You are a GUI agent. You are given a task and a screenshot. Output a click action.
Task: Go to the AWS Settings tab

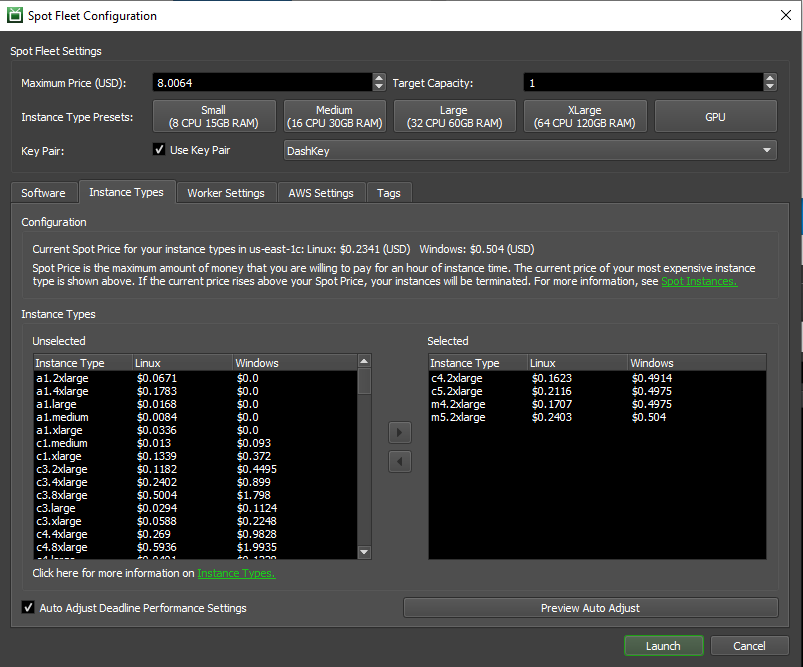[321, 193]
